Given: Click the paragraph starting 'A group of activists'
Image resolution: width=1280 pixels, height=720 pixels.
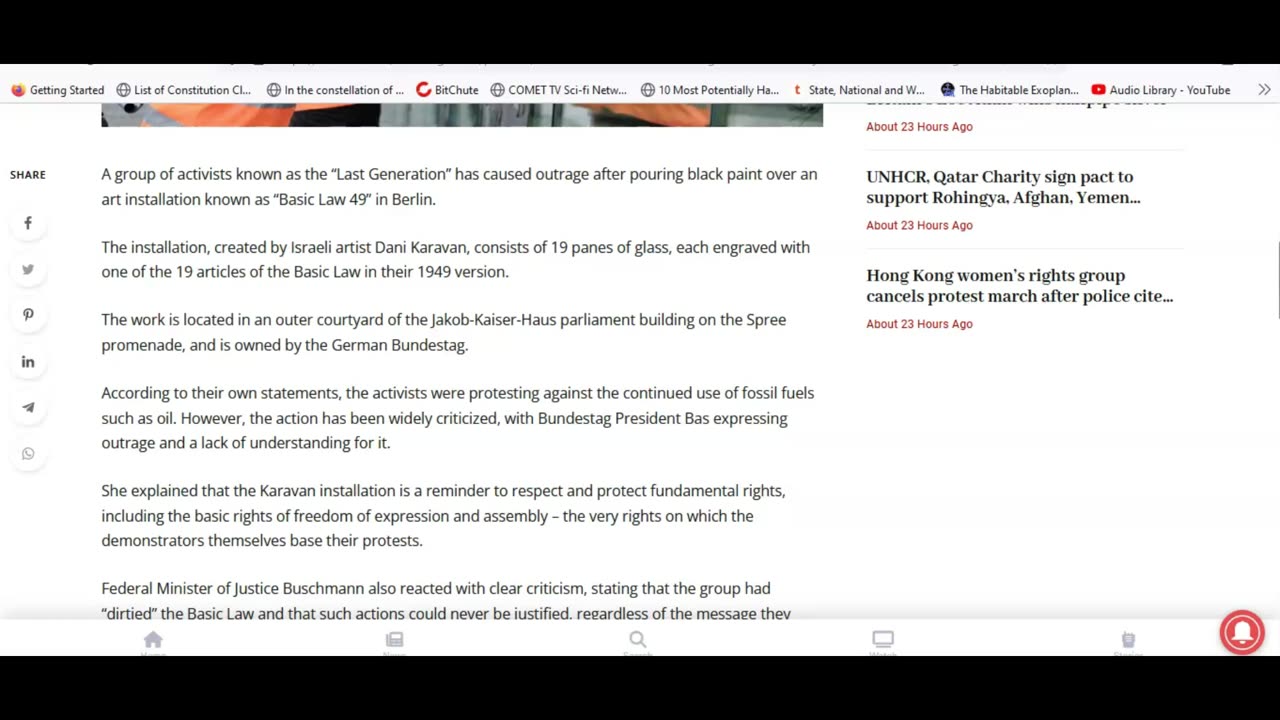Looking at the screenshot, I should [x=459, y=187].
